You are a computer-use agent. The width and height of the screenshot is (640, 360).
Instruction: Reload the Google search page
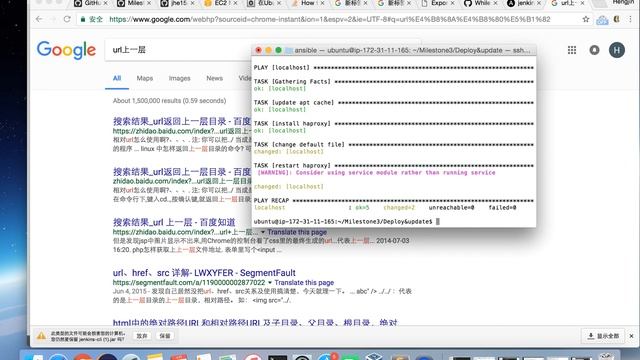coord(67,19)
